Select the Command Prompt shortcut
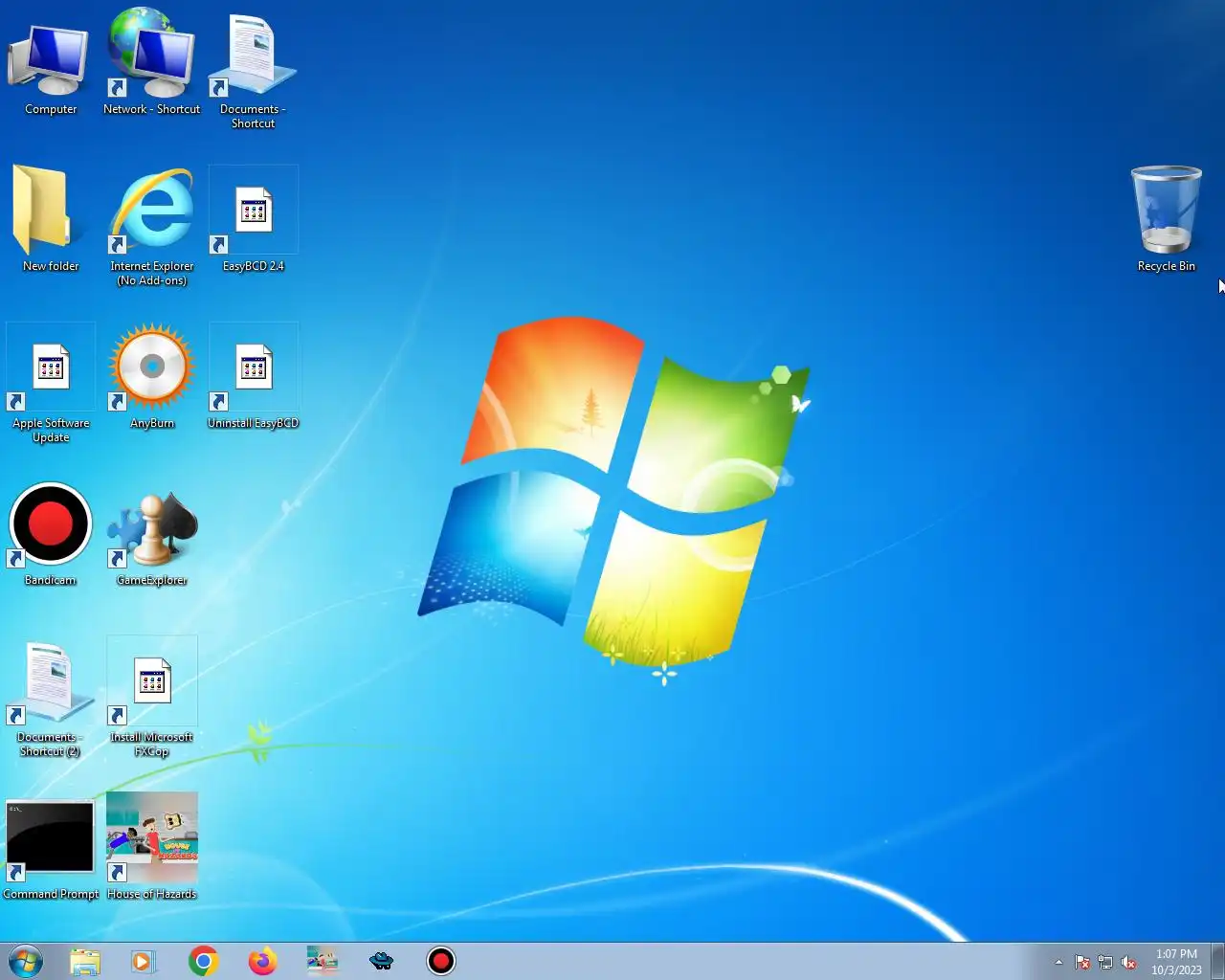 point(50,850)
